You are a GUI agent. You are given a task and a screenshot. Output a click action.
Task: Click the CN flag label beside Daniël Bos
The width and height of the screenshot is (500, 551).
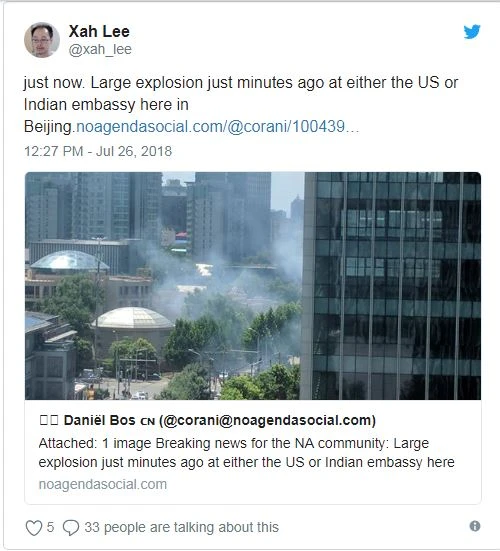point(147,421)
